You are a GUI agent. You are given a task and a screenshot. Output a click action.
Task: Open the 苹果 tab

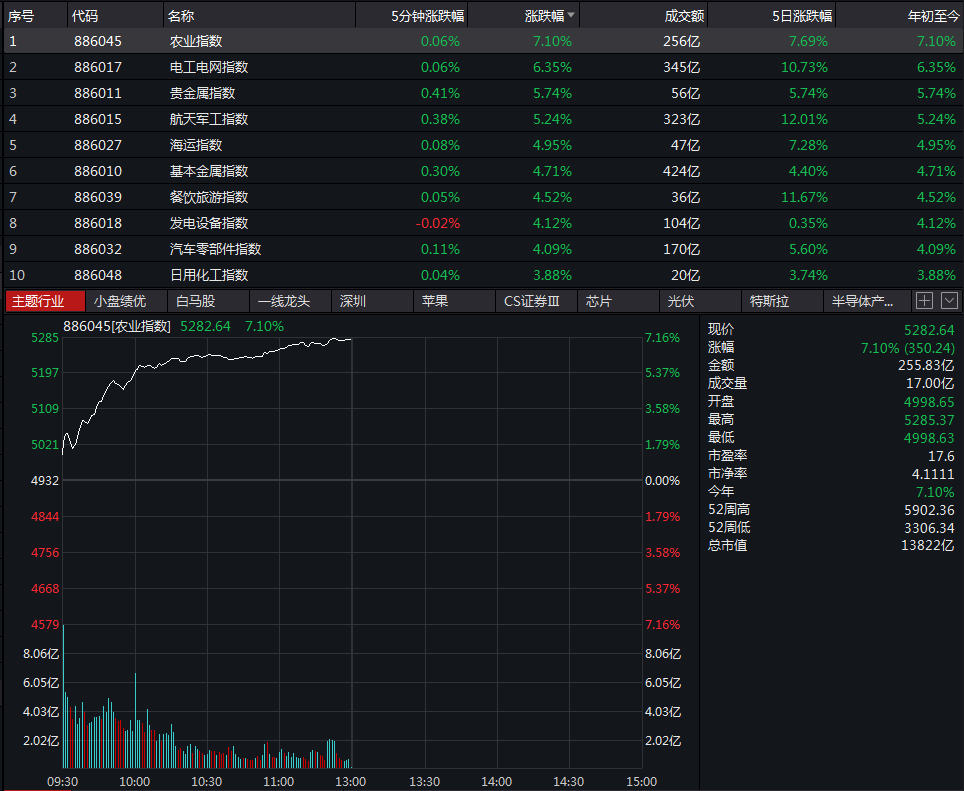(454, 301)
